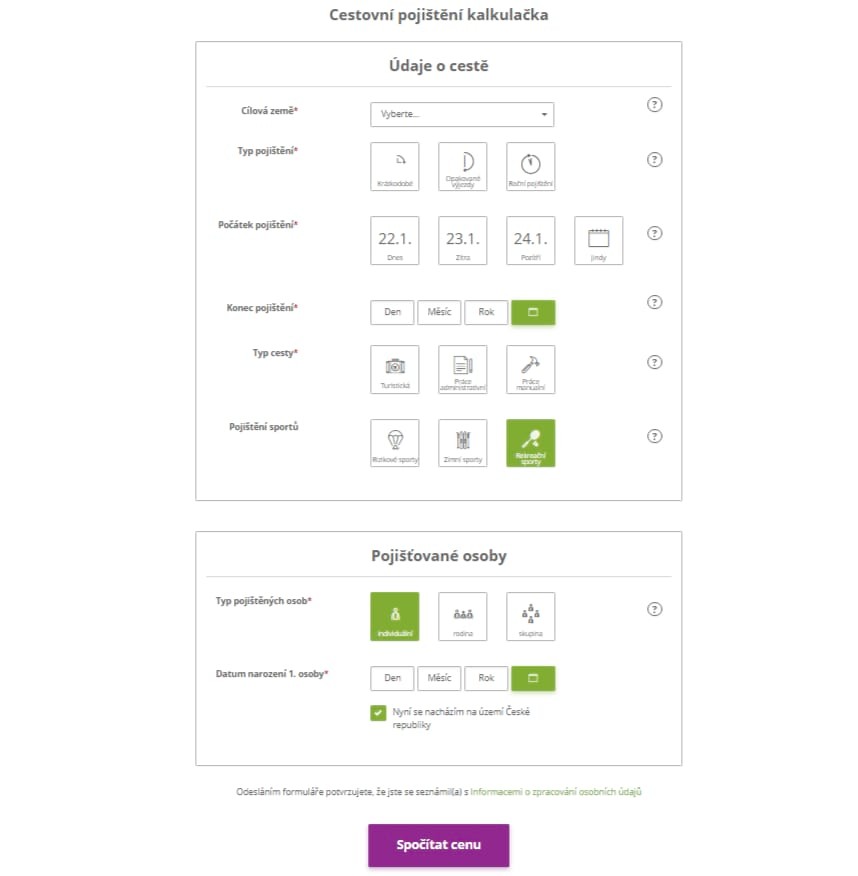
Task: Pick the 22.1. Dnes start date
Action: 394,240
